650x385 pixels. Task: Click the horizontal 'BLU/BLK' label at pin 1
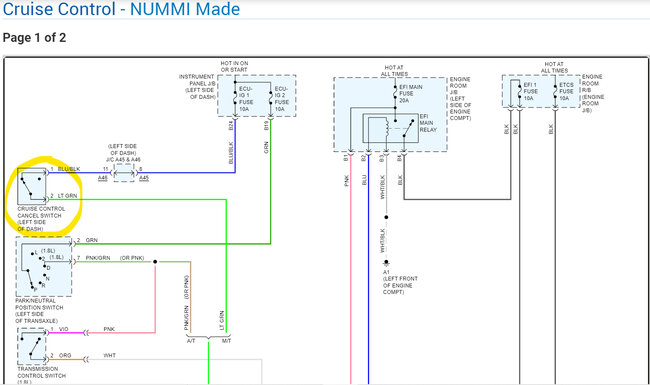[x=69, y=169]
